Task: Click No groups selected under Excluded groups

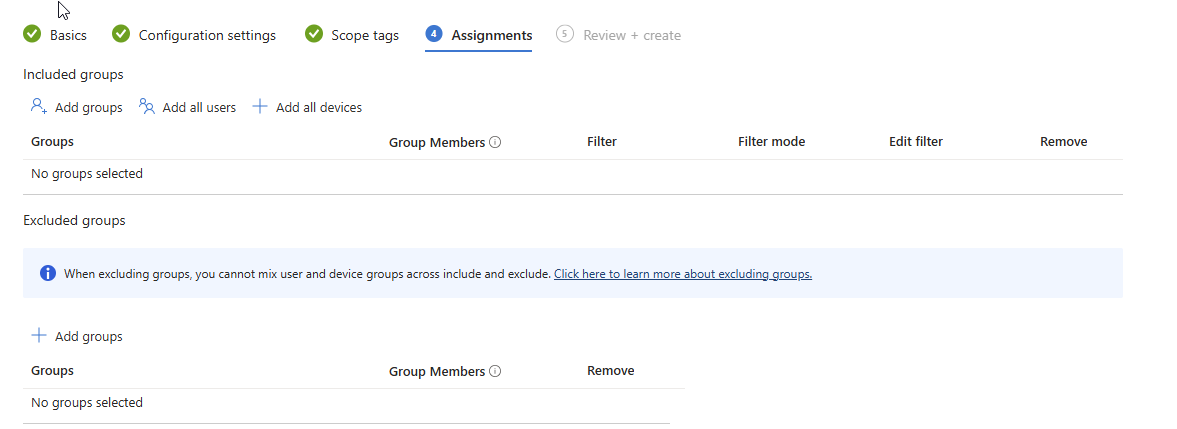Action: [87, 403]
